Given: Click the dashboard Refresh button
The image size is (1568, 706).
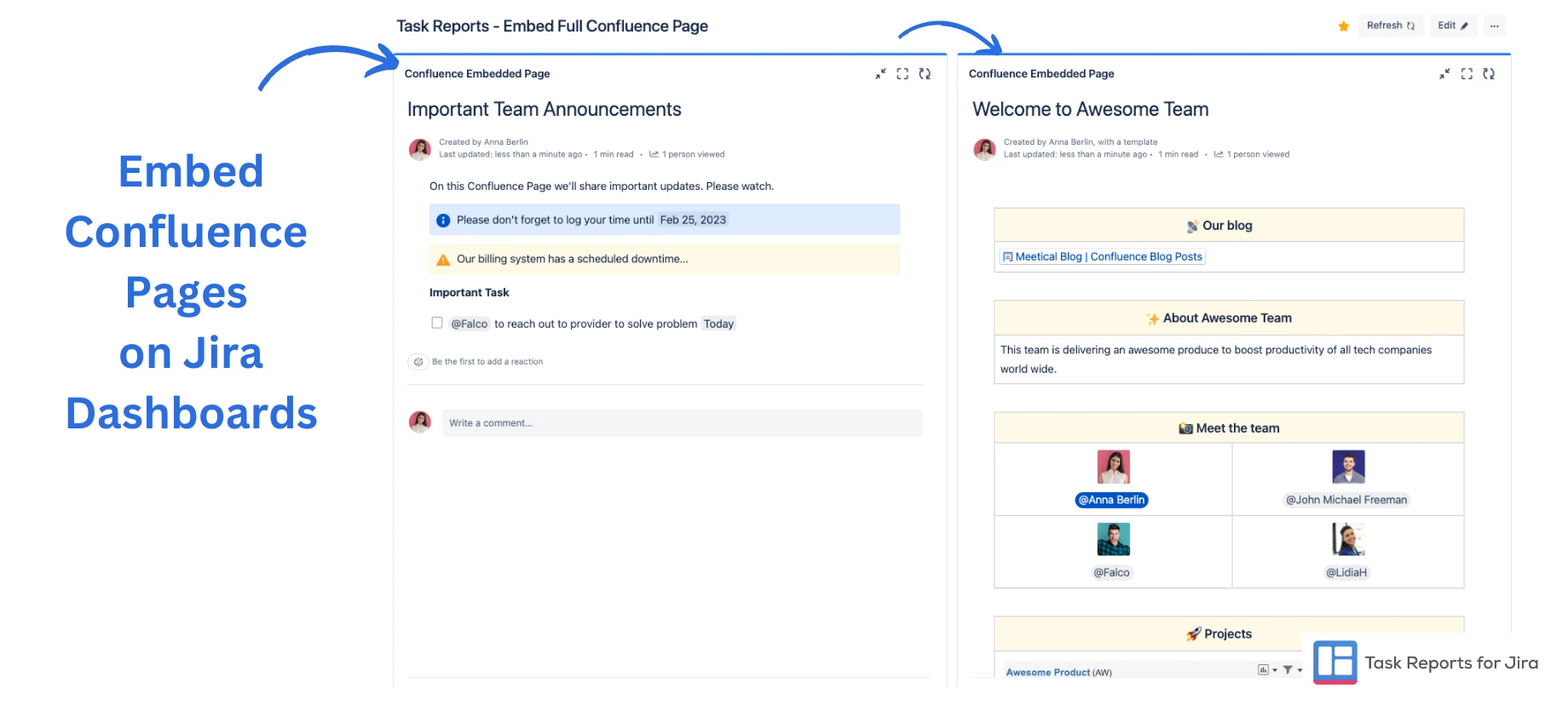Looking at the screenshot, I should click(1391, 26).
